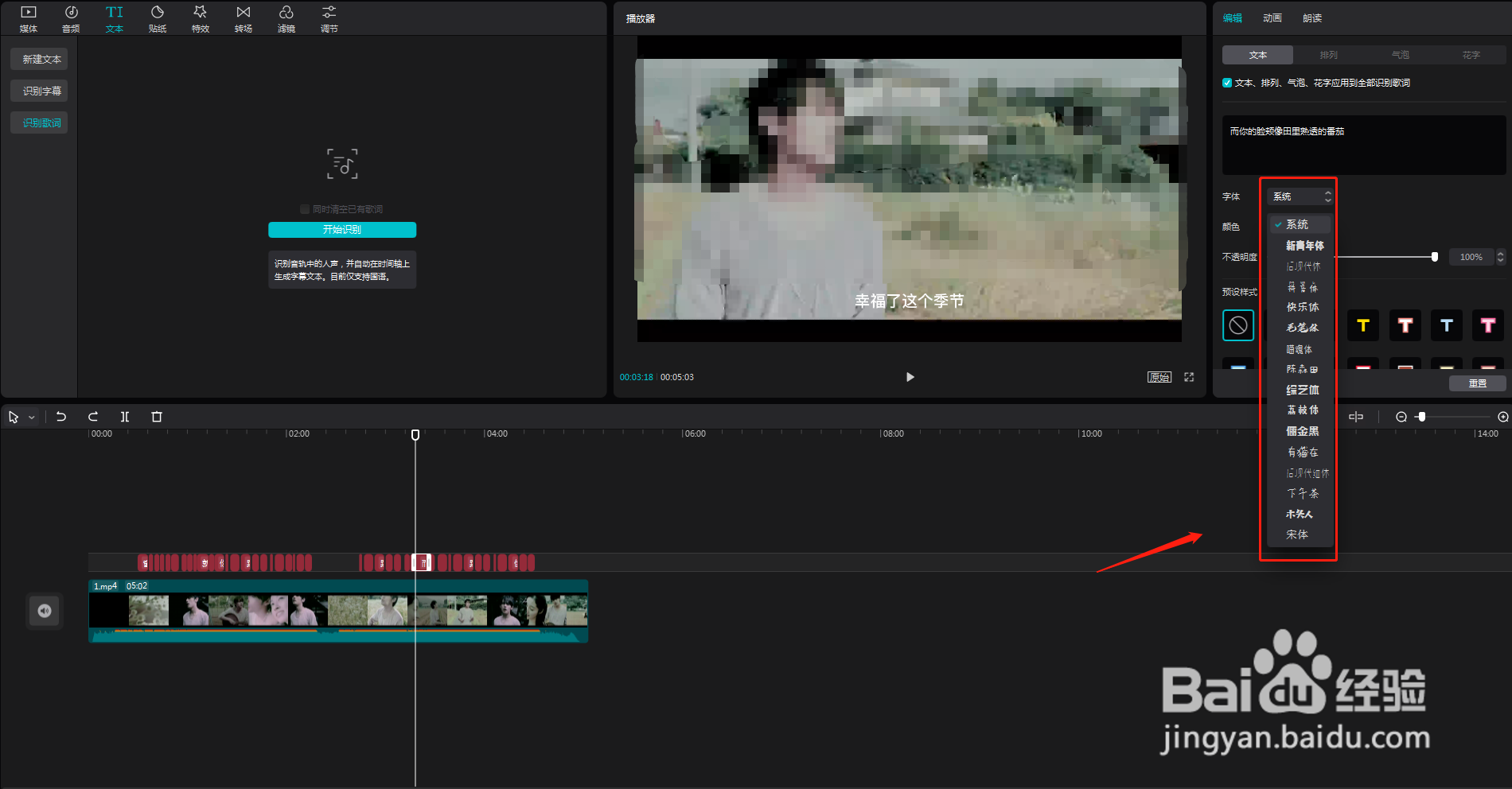Apply the pink T preset style
This screenshot has height=789, width=1512.
pyautogui.click(x=1488, y=325)
